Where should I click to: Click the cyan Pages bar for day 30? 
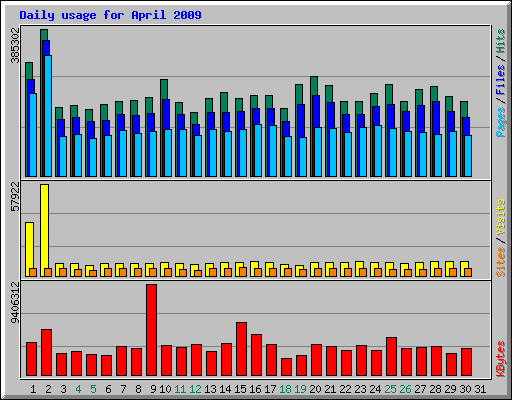468,156
